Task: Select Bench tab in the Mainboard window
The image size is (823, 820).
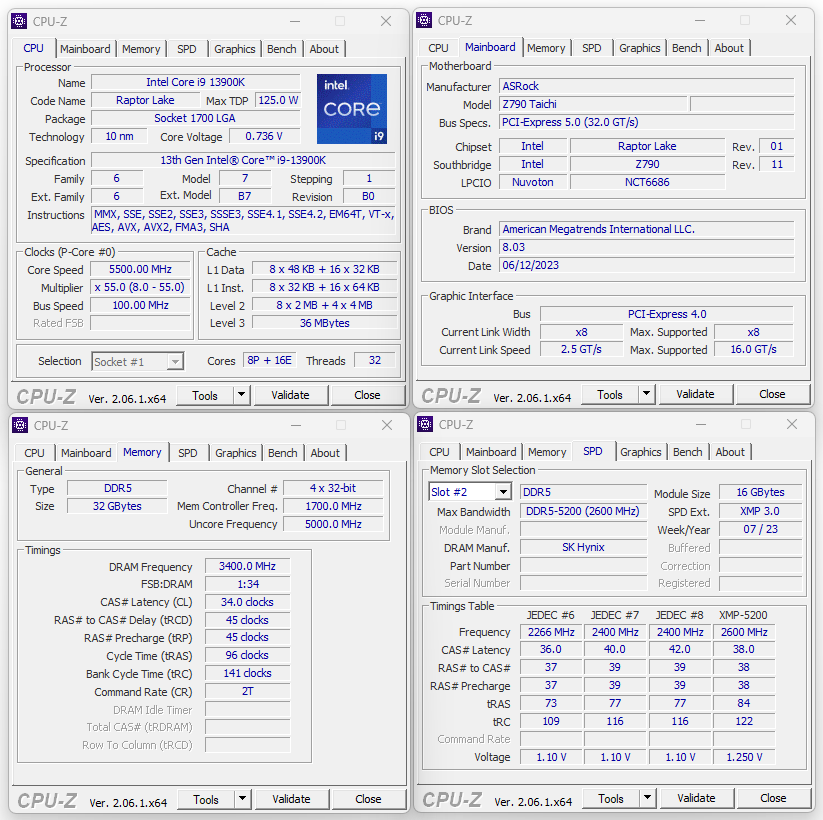Action: tap(687, 48)
